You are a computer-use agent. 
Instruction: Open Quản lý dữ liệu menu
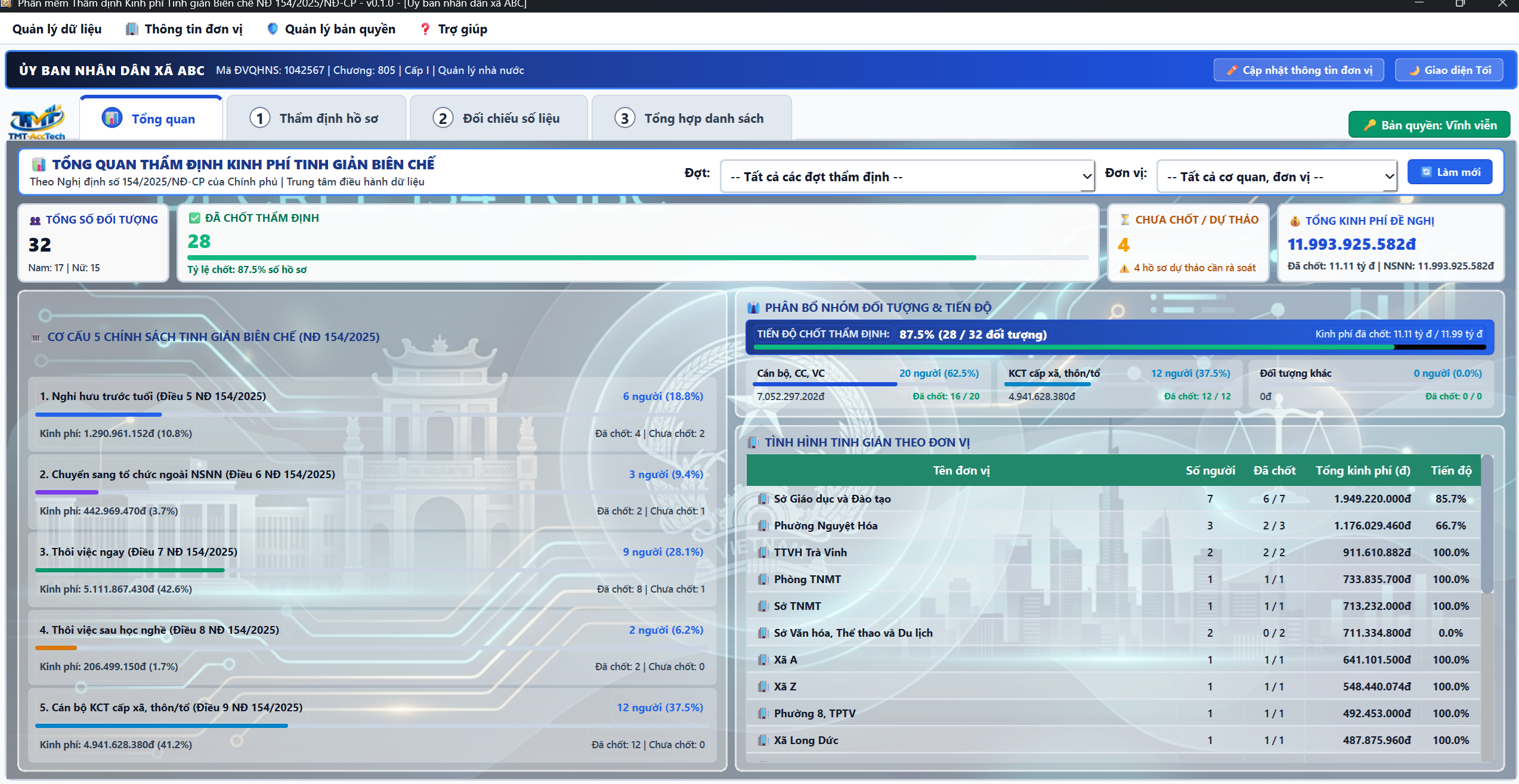(x=57, y=29)
